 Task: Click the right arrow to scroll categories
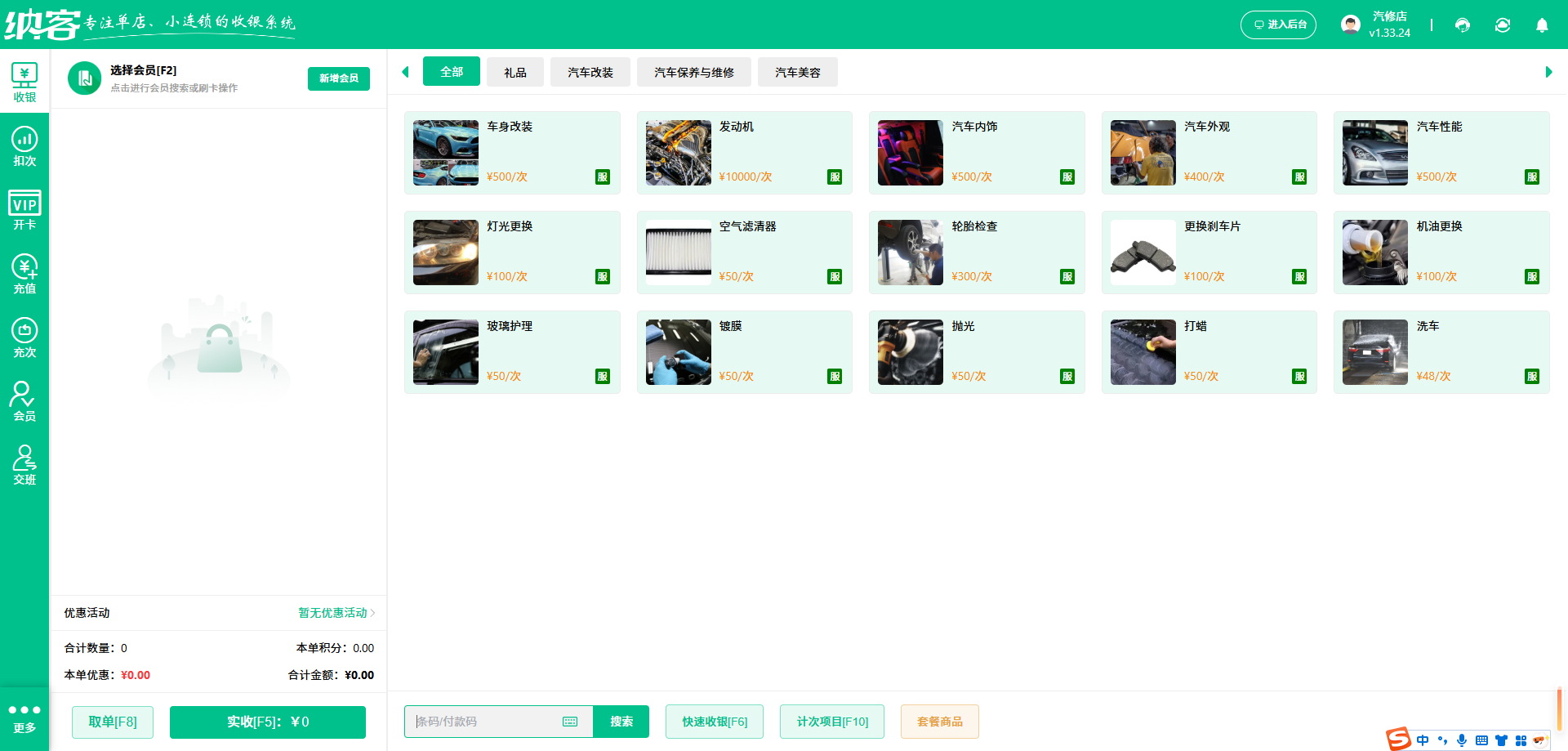[1548, 72]
